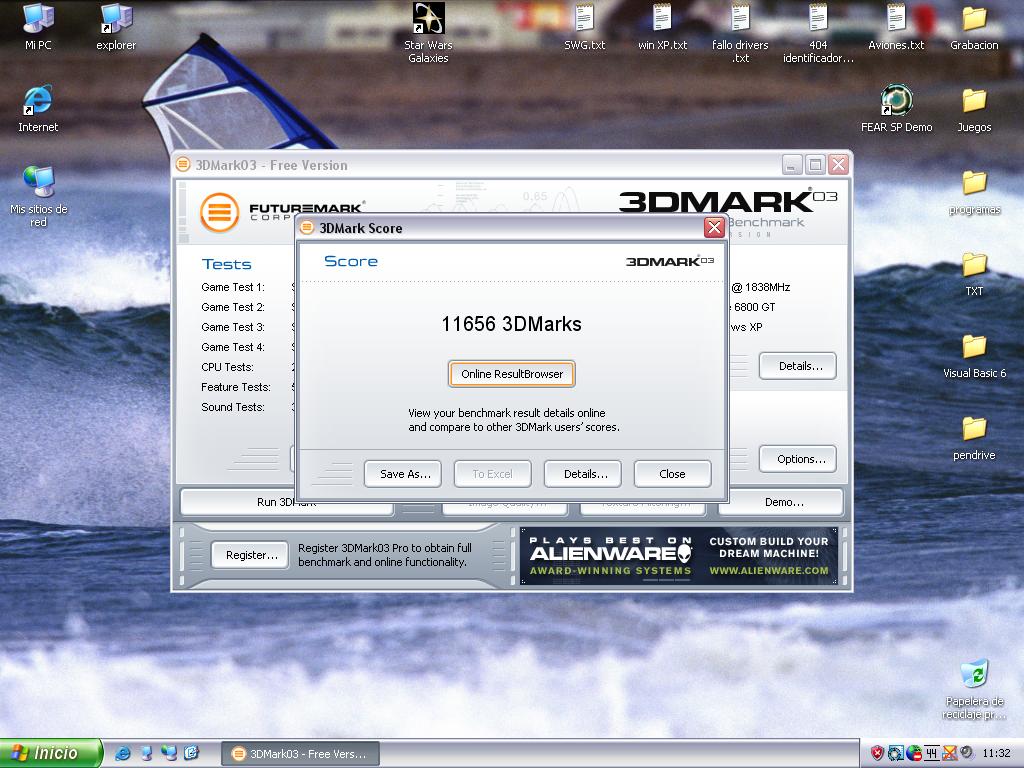Image resolution: width=1024 pixels, height=768 pixels.
Task: Click the Alienware advertisement banner
Action: coord(679,556)
